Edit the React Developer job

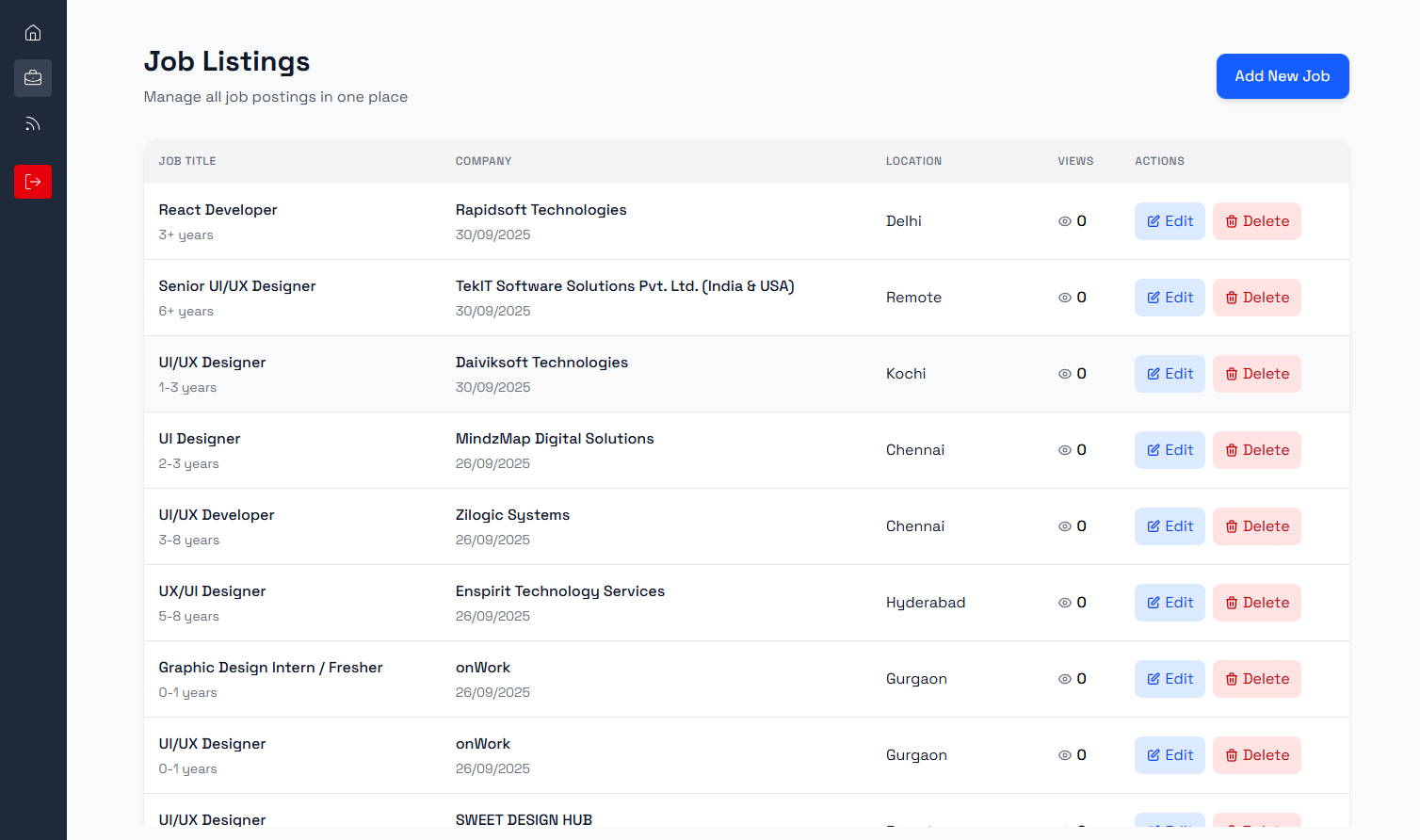pos(1170,221)
